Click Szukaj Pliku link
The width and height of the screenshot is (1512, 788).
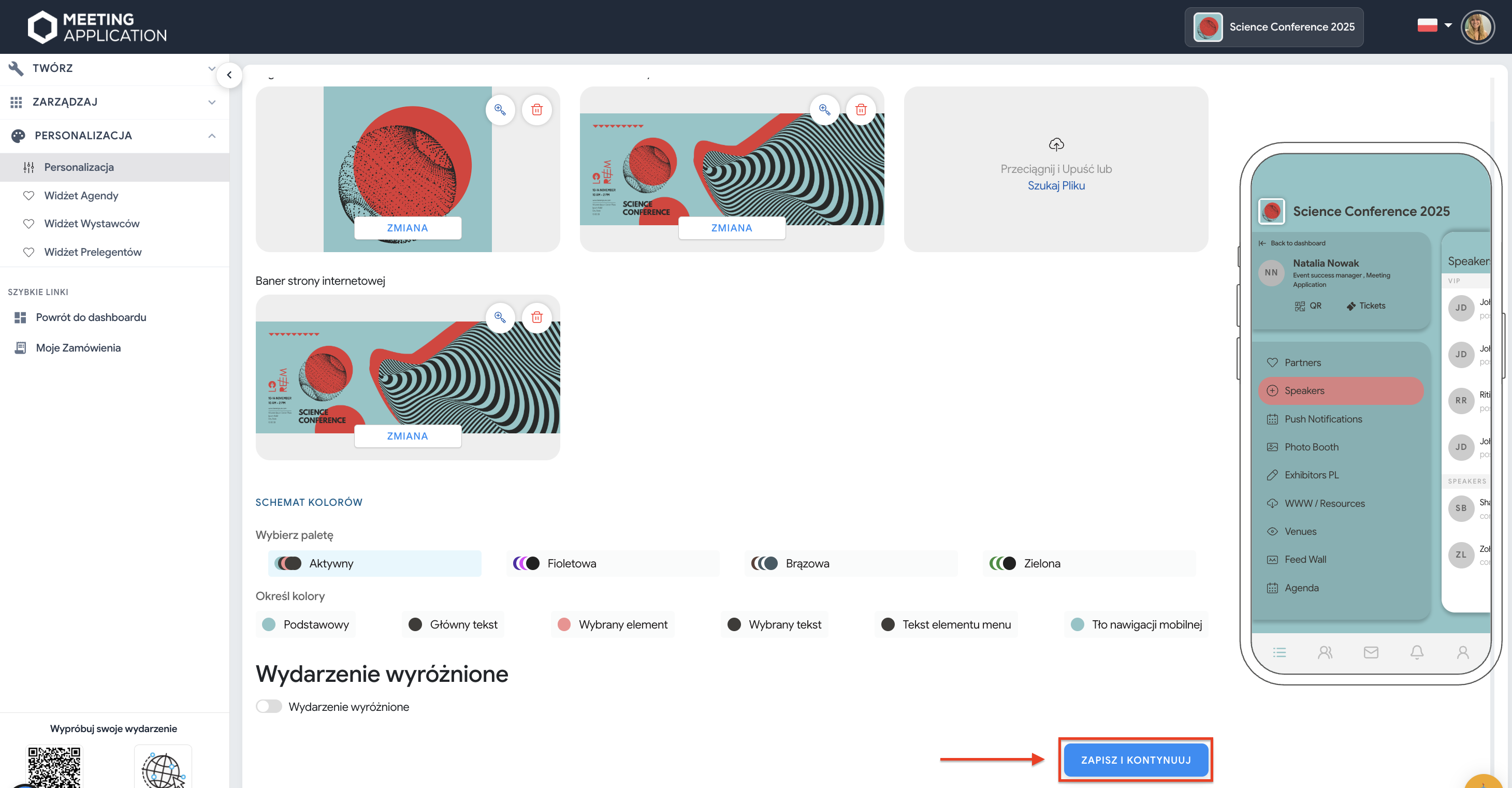[1056, 185]
